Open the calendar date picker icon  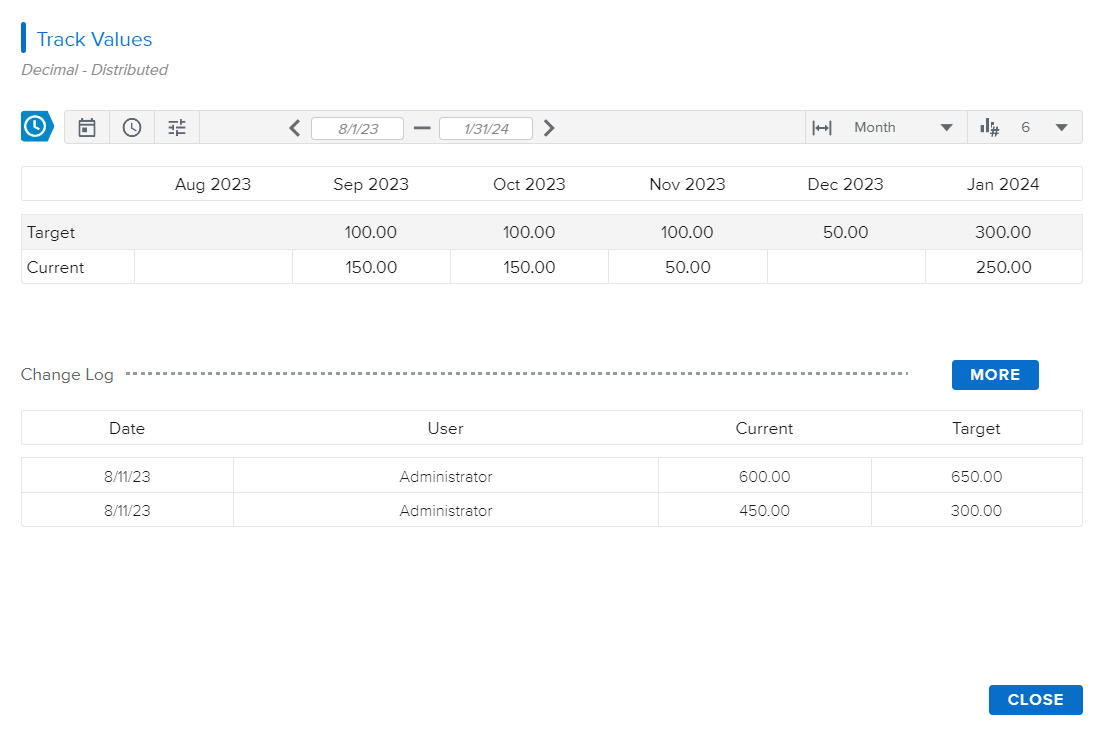87,128
